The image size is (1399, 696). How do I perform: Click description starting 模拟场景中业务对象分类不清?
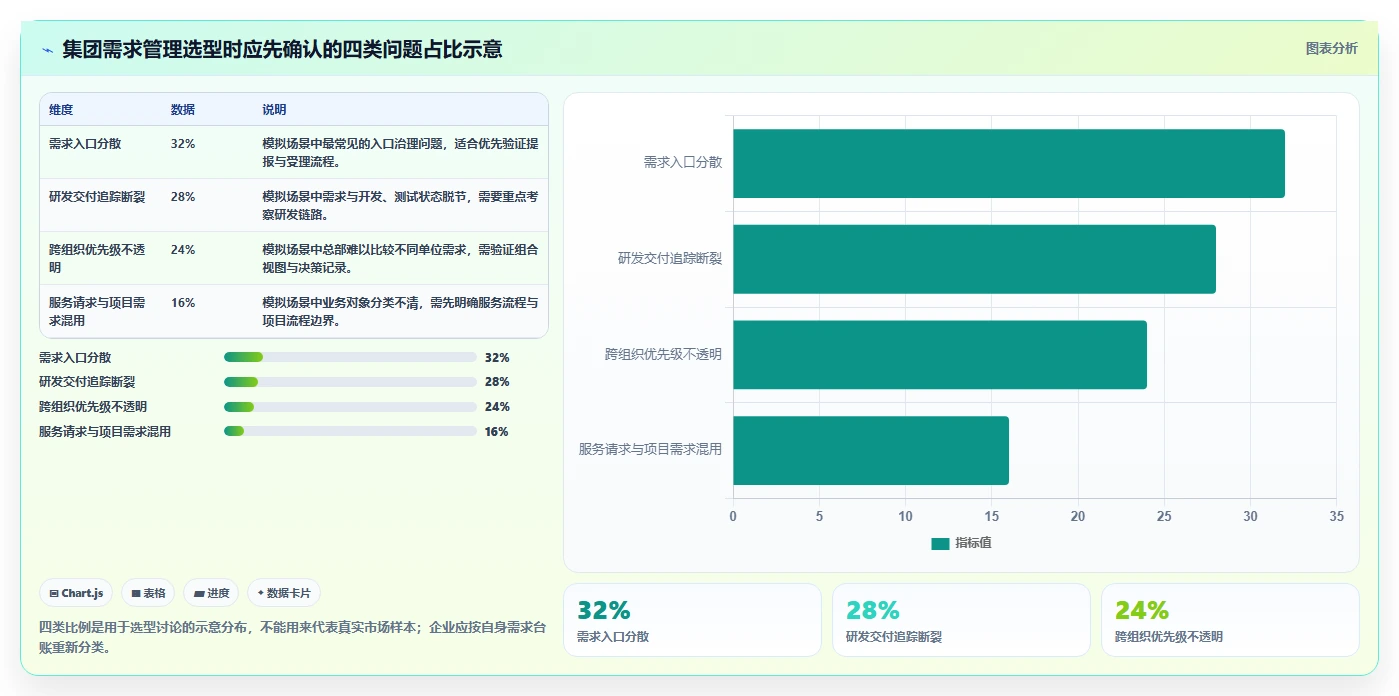400,311
